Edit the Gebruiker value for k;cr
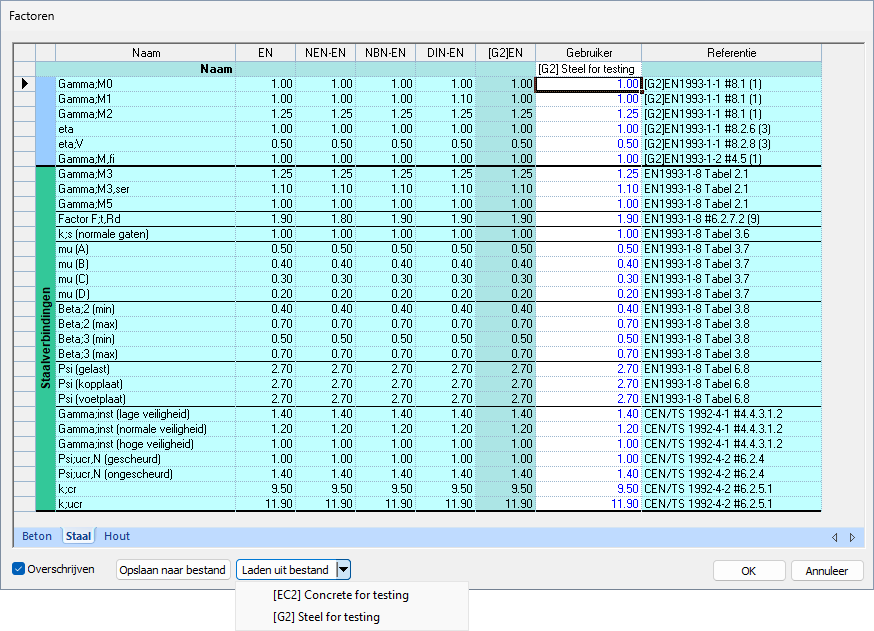 589,489
